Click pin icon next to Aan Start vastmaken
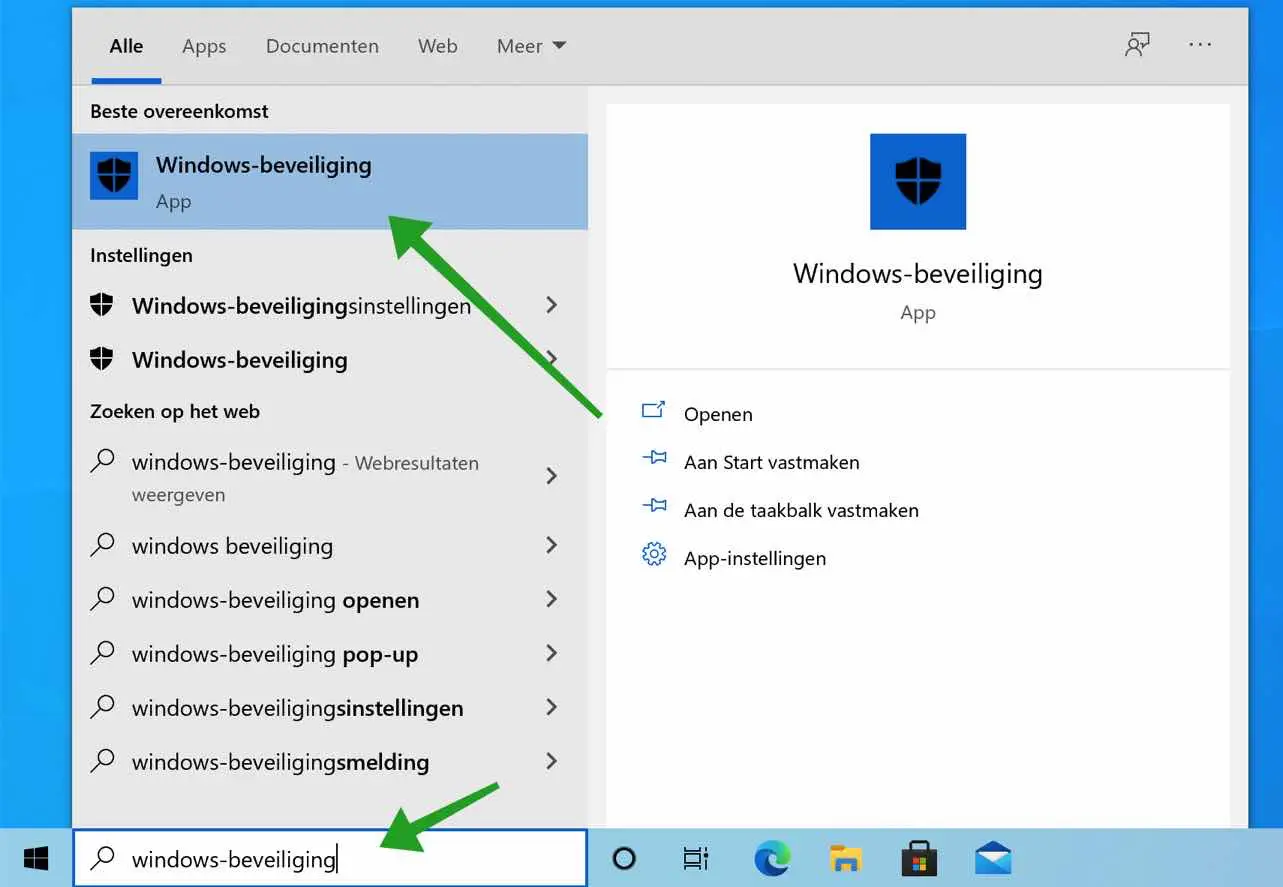 pyautogui.click(x=654, y=458)
